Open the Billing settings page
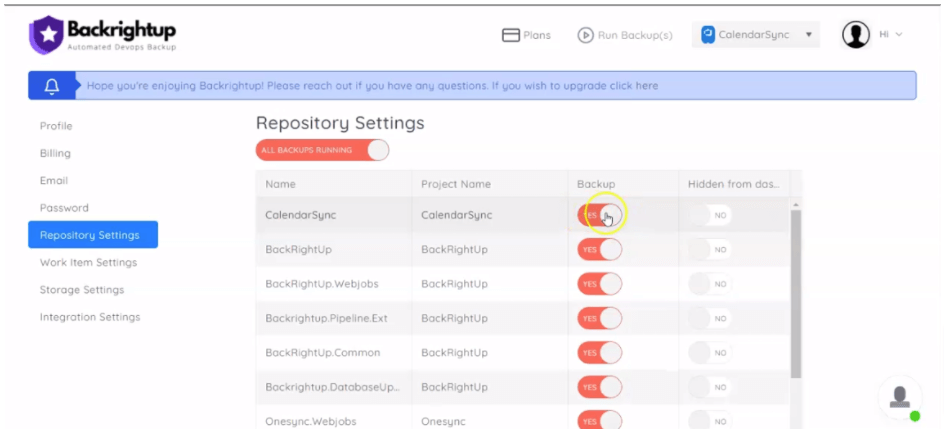944x433 pixels. [x=55, y=153]
